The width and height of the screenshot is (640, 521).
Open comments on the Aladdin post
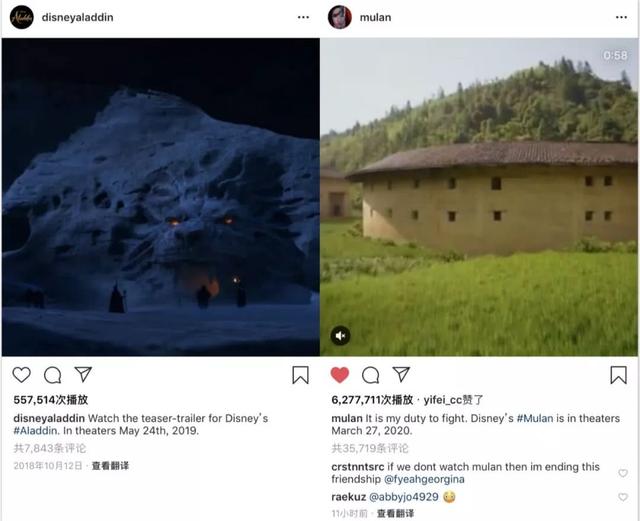53,375
